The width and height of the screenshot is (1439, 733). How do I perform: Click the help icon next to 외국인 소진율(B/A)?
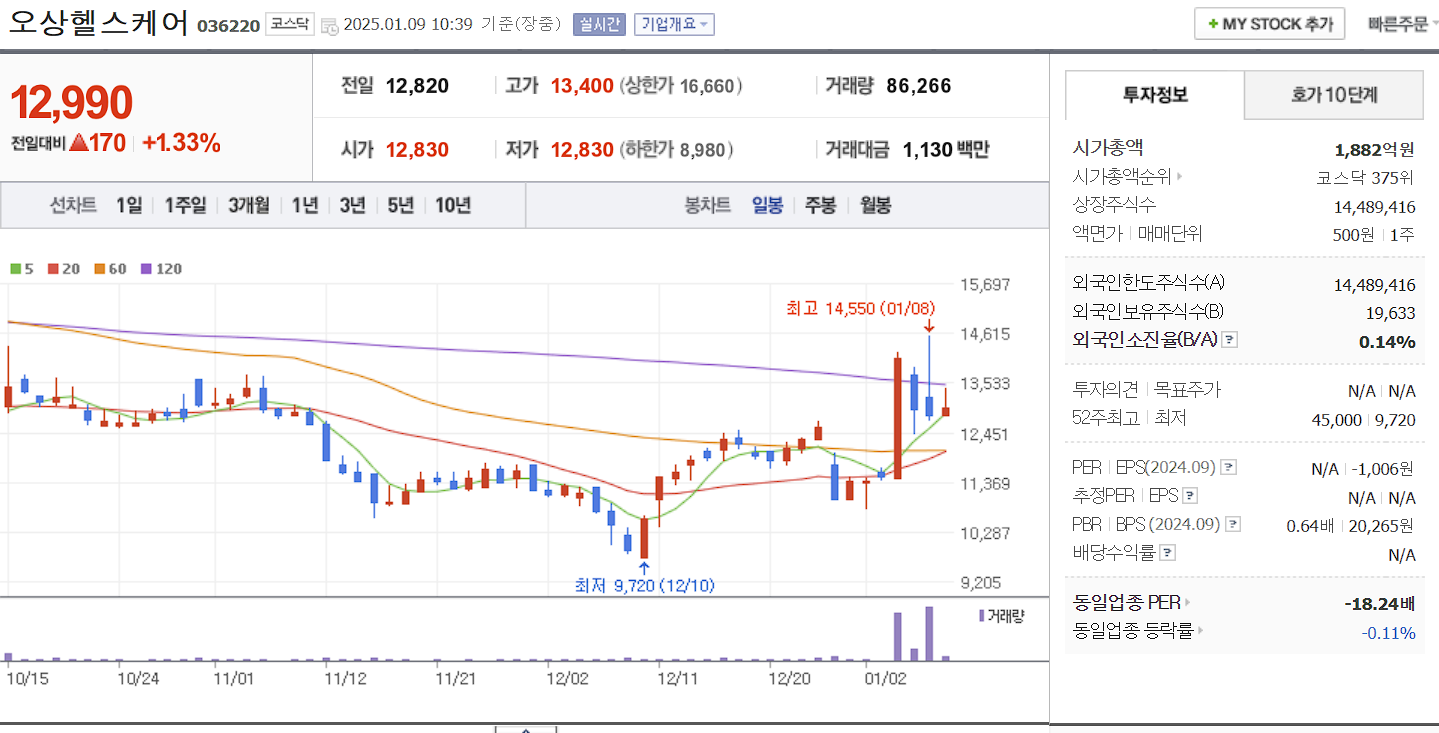(x=1229, y=341)
